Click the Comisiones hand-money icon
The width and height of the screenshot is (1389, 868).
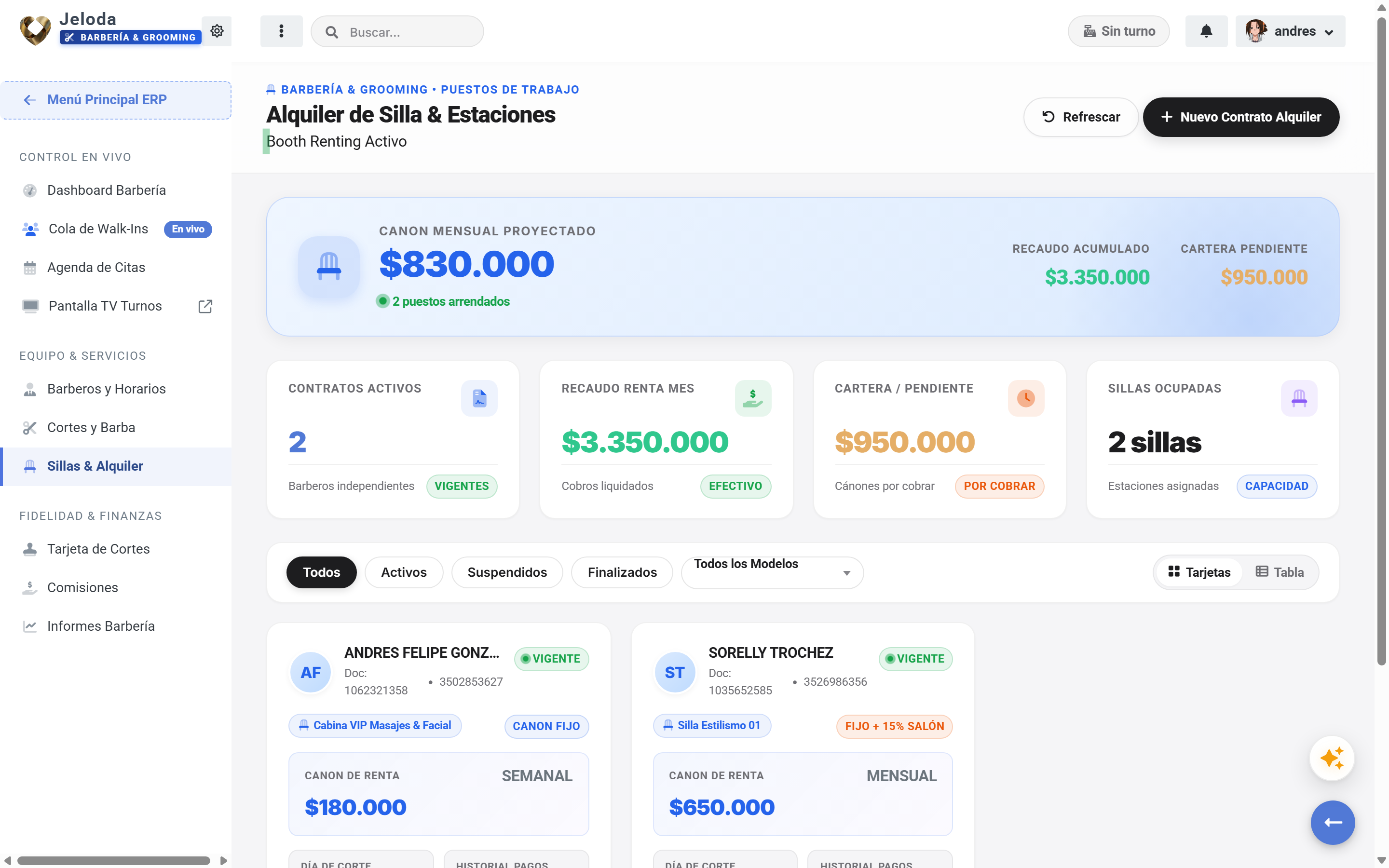pos(30,588)
